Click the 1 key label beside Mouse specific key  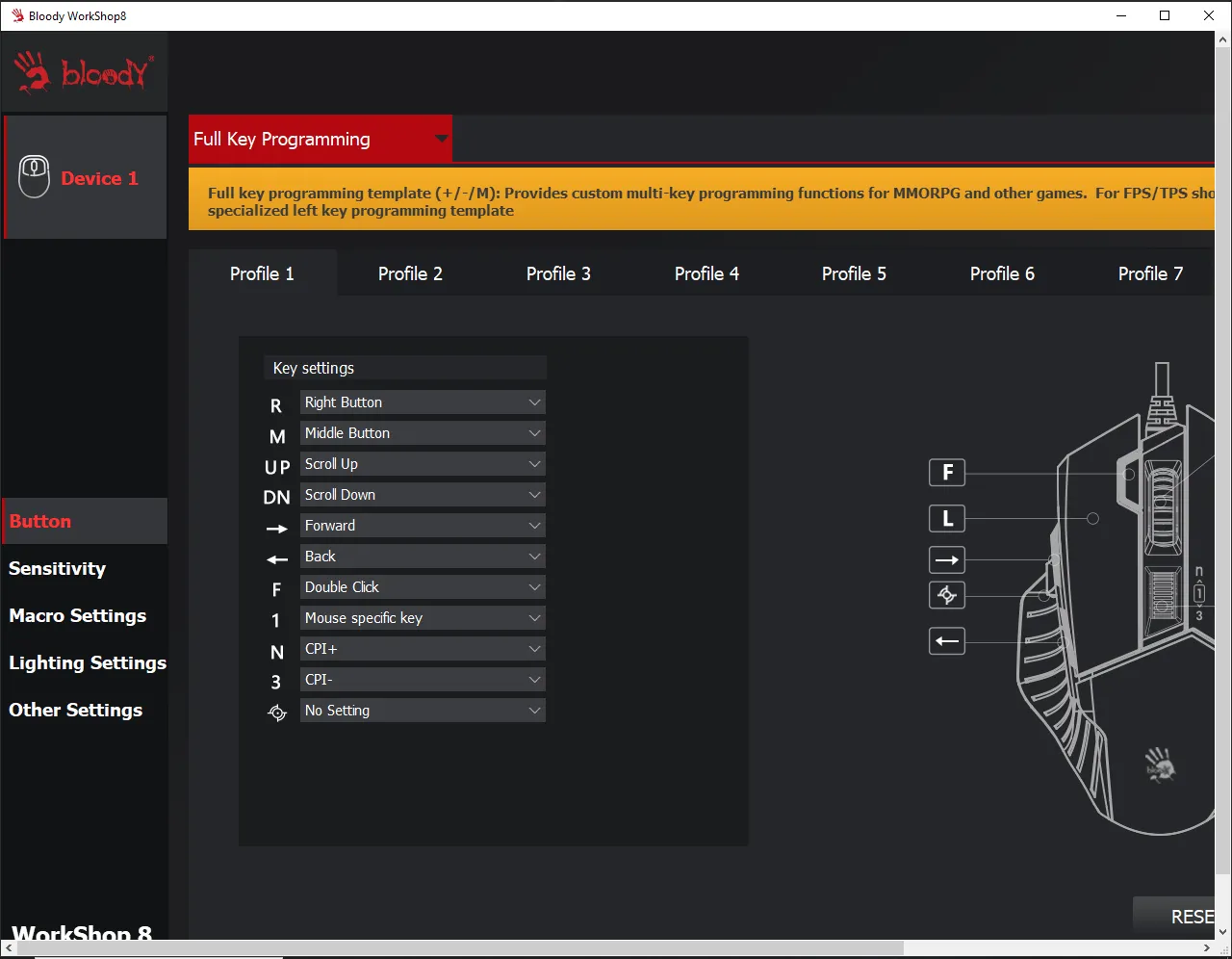(275, 621)
